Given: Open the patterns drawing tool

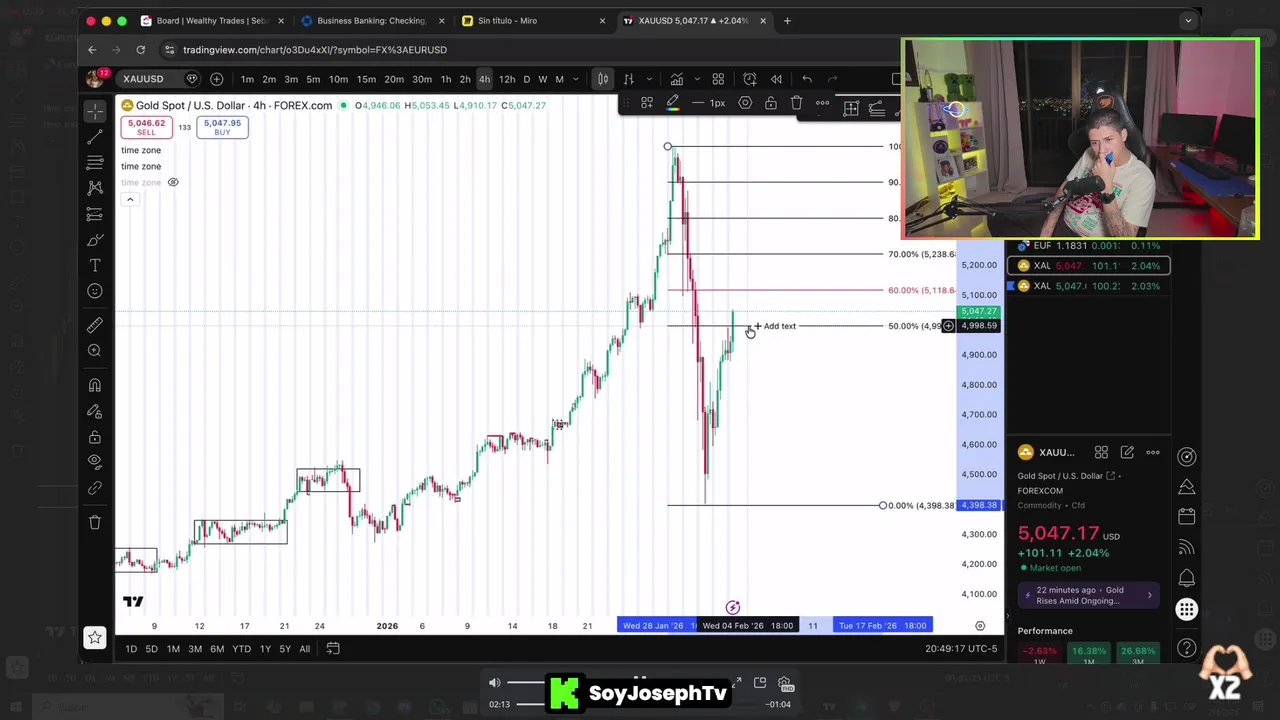Looking at the screenshot, I should click(x=95, y=188).
